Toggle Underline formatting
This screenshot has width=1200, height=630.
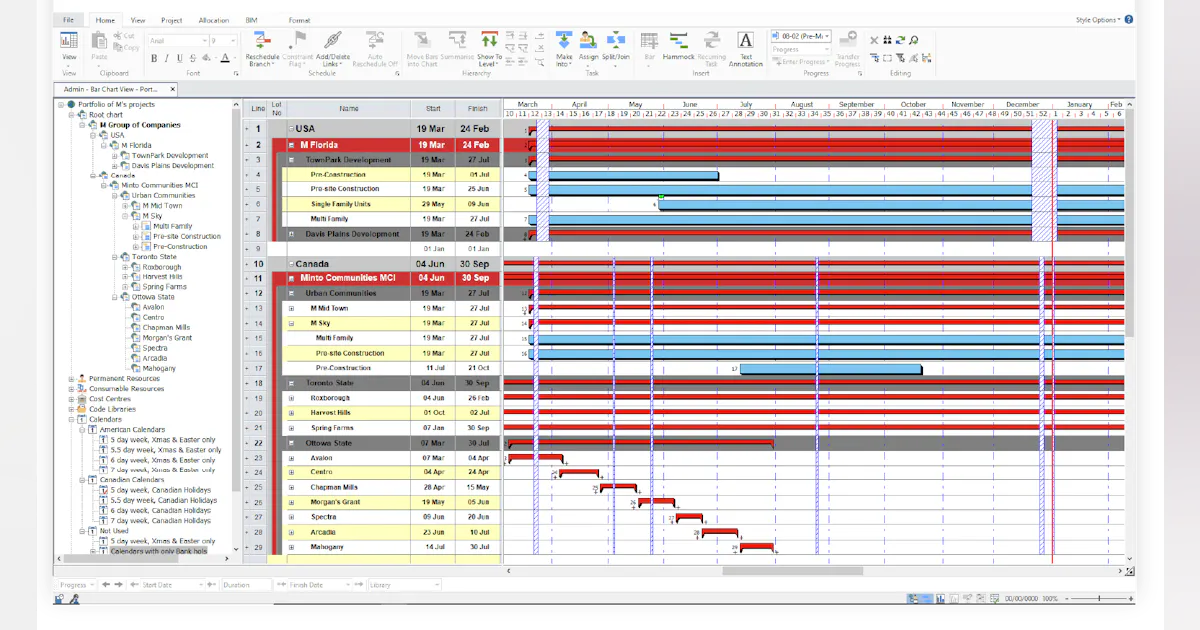pyautogui.click(x=180, y=59)
